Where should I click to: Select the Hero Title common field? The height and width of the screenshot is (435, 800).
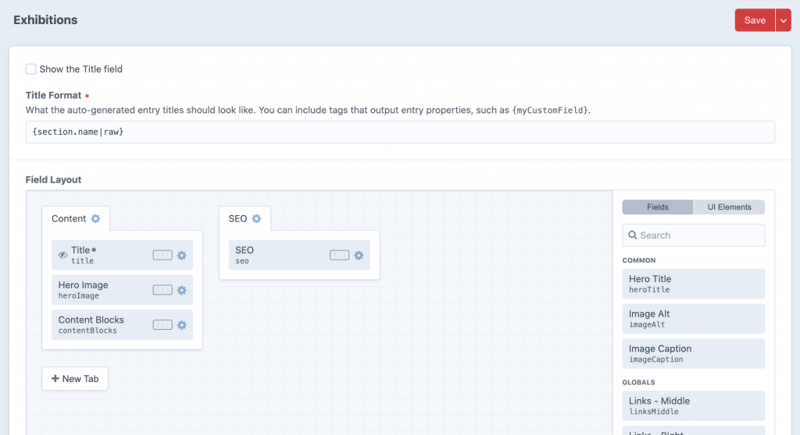click(x=693, y=284)
